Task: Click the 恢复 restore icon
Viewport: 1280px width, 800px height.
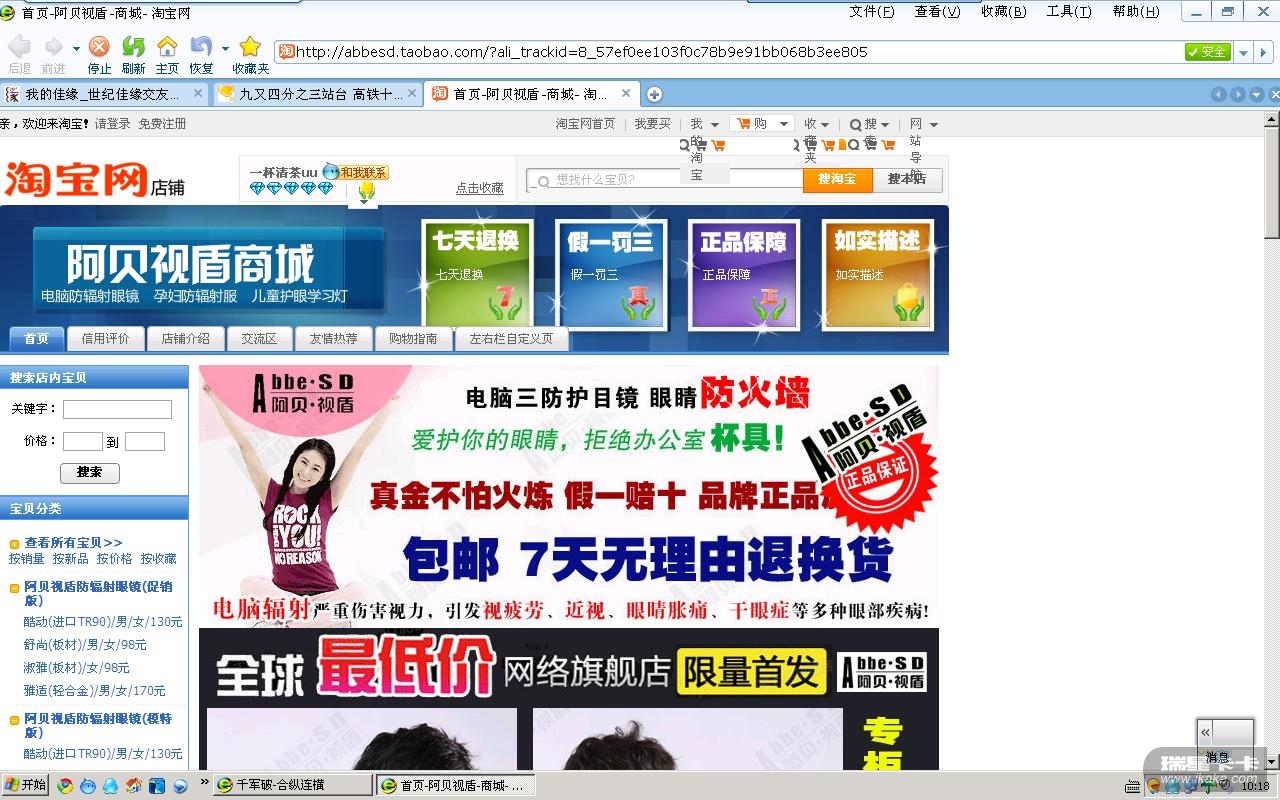Action: pos(201,47)
